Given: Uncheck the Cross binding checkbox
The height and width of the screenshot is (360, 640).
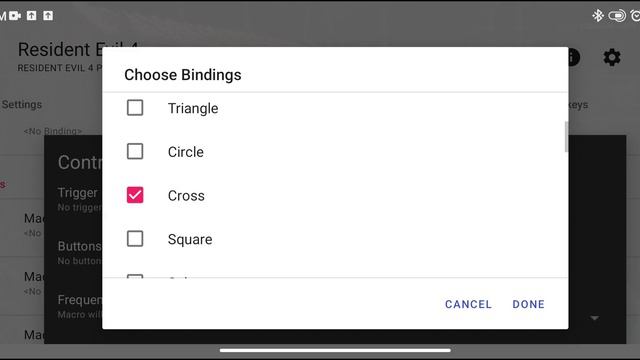Looking at the screenshot, I should coord(135,195).
